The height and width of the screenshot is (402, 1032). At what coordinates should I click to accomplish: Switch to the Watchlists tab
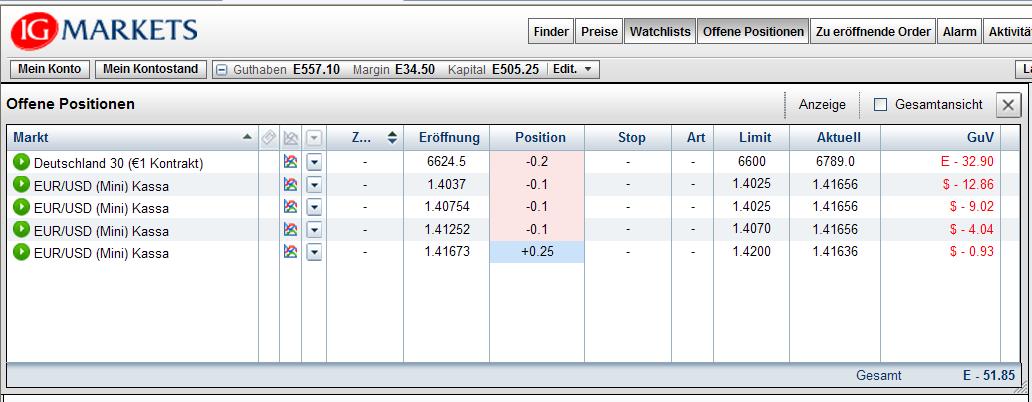pyautogui.click(x=660, y=32)
